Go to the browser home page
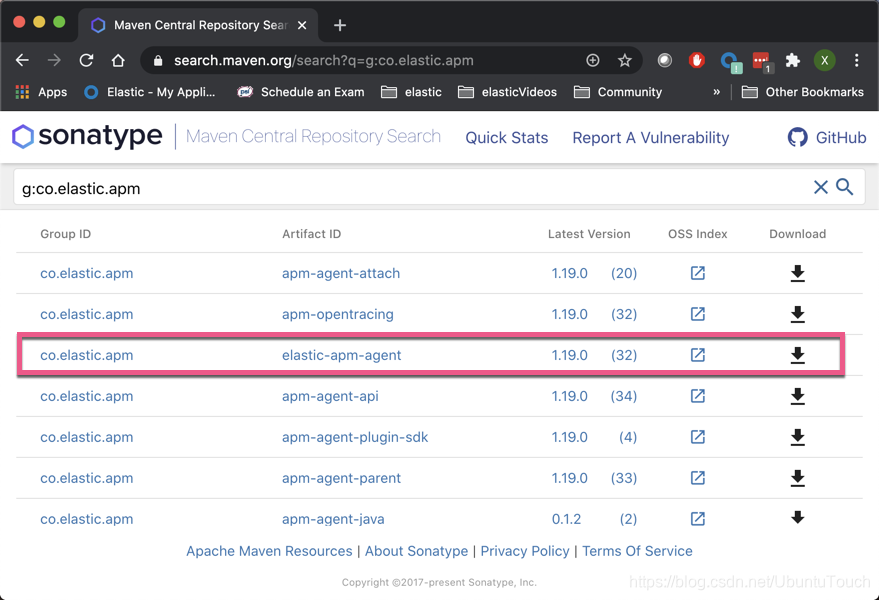879x600 pixels. click(x=118, y=60)
